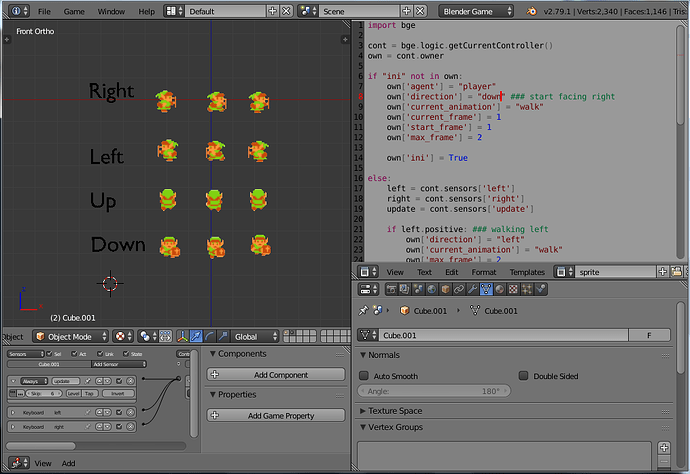
Task: Remove the Always update sensor X
Action: (130, 381)
